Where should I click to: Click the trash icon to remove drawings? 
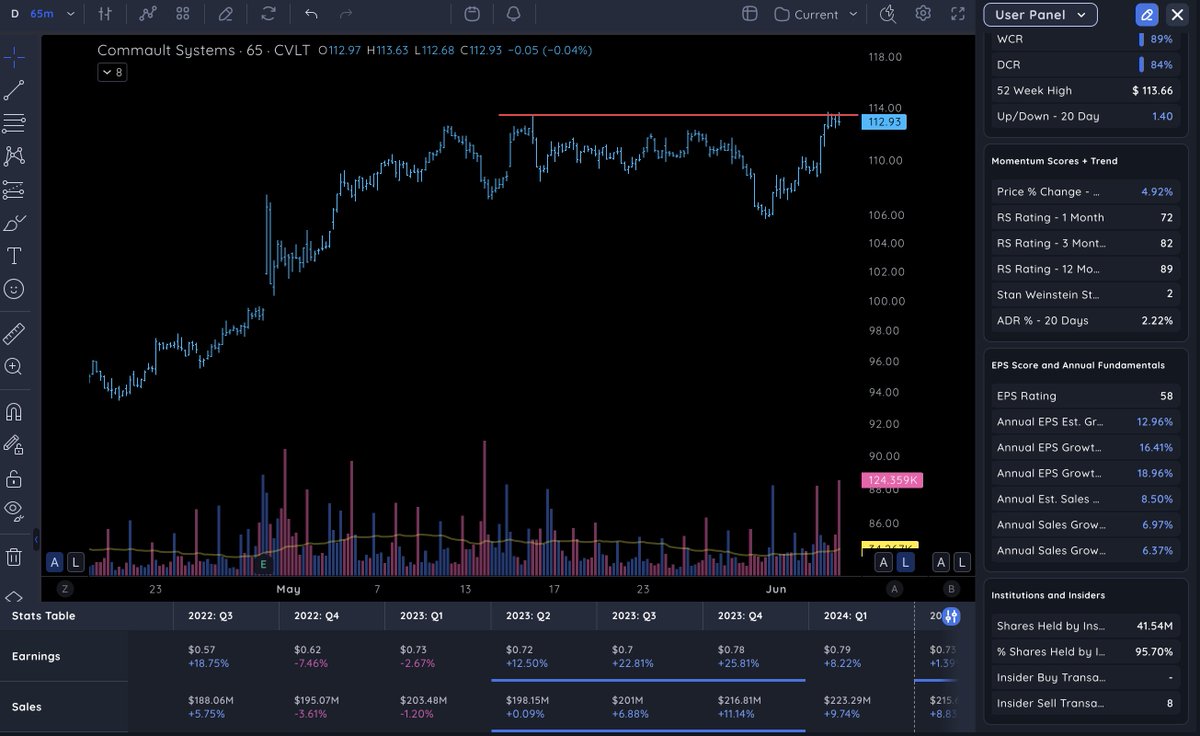coord(14,555)
